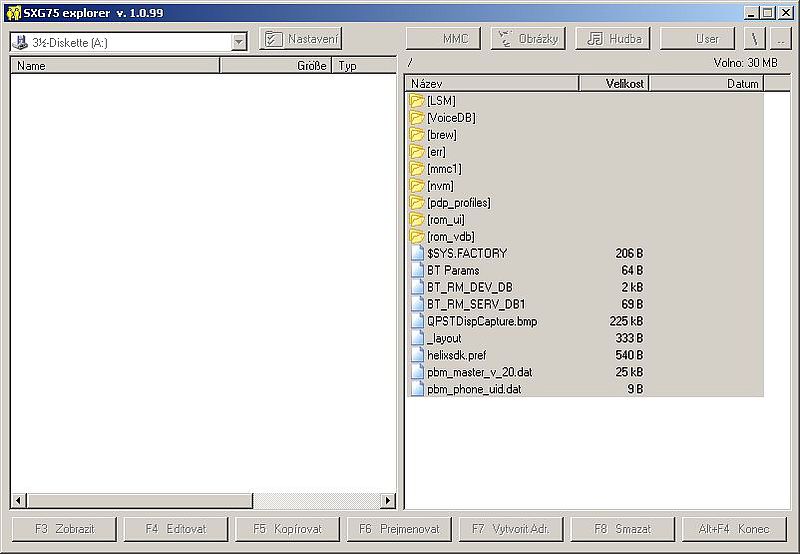Click the Nastavení settings button

click(x=301, y=39)
